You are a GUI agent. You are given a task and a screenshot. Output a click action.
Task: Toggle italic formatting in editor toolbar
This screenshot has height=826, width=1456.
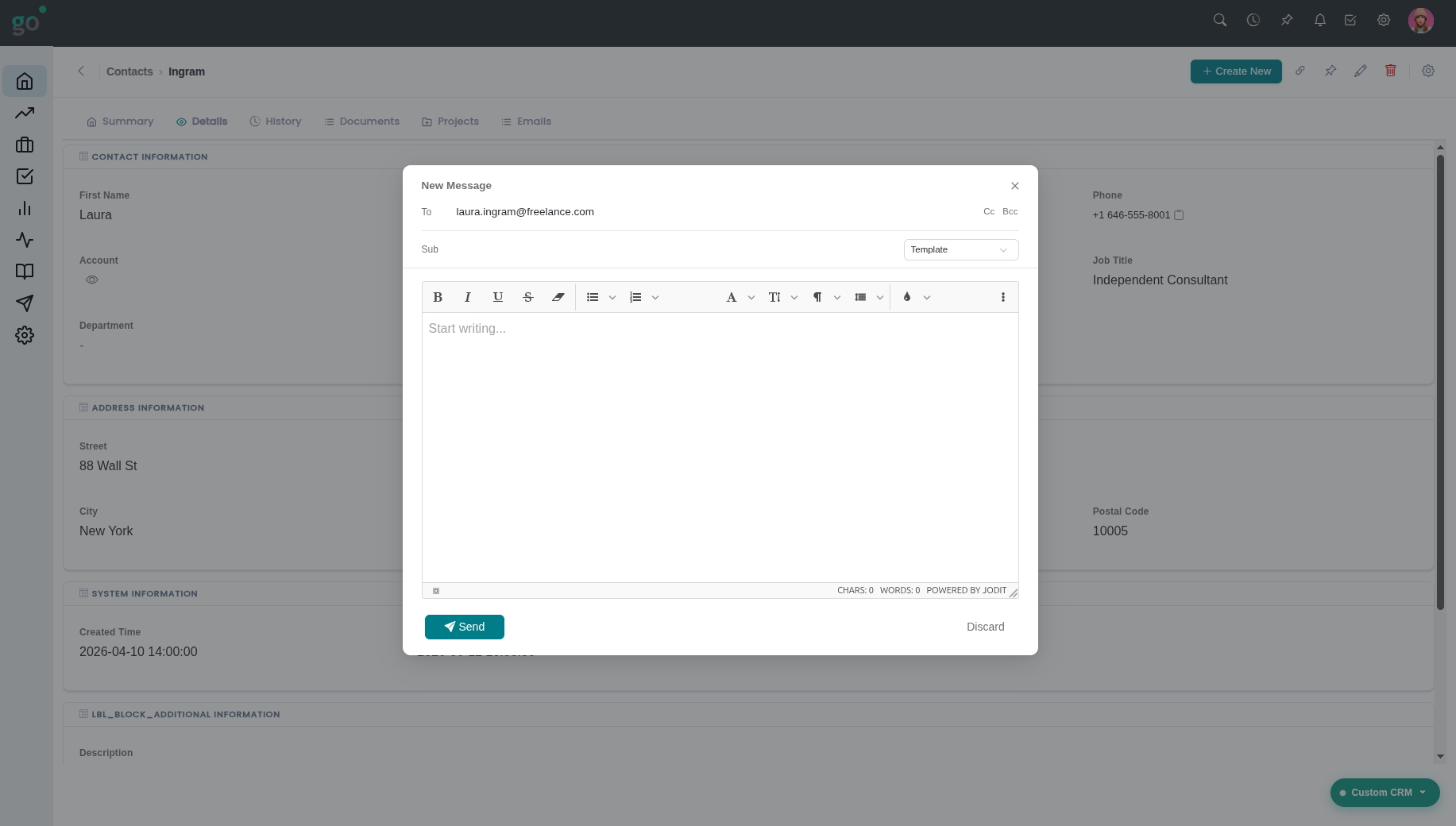tap(468, 297)
